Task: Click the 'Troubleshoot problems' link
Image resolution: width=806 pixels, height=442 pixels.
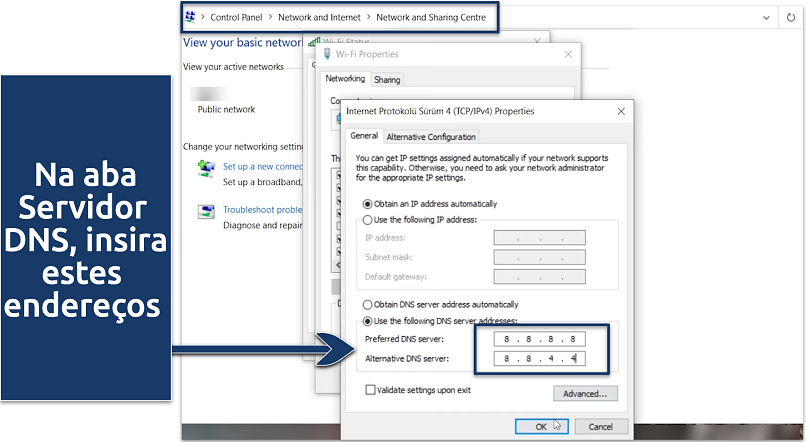Action: coord(263,210)
